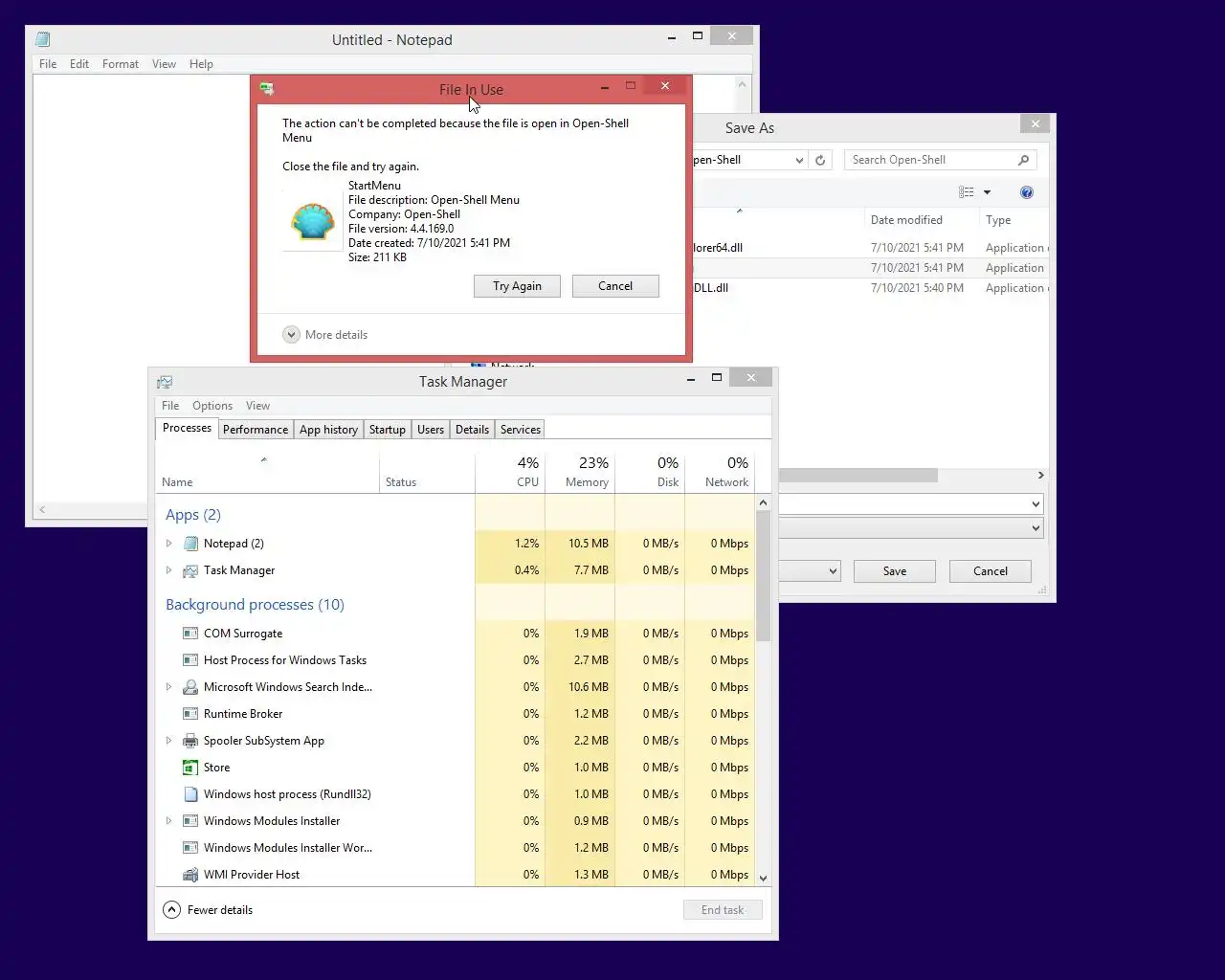Change the view layout icon in Save As
Screen dimensions: 1225x980
967,192
